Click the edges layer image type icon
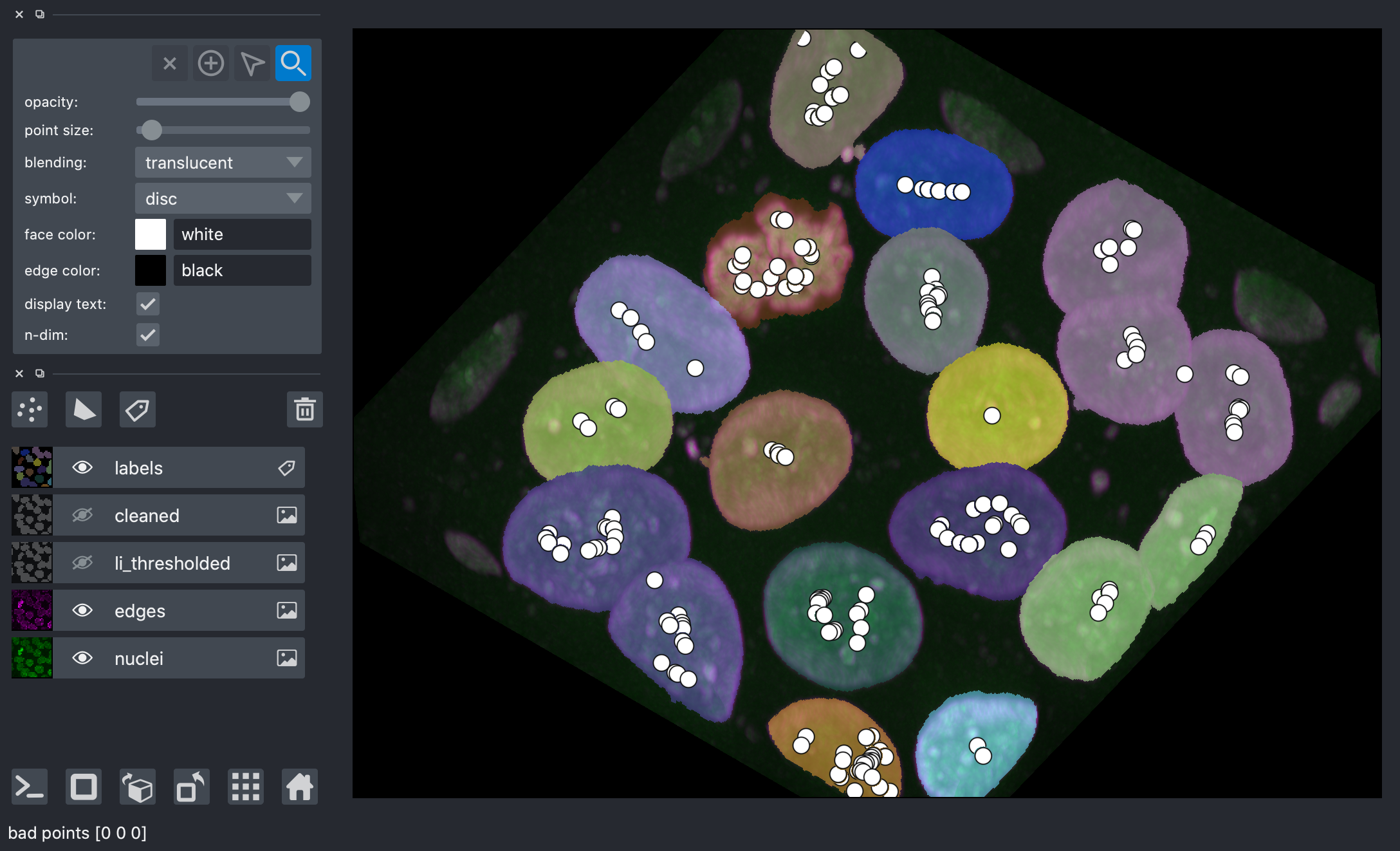 [x=287, y=611]
